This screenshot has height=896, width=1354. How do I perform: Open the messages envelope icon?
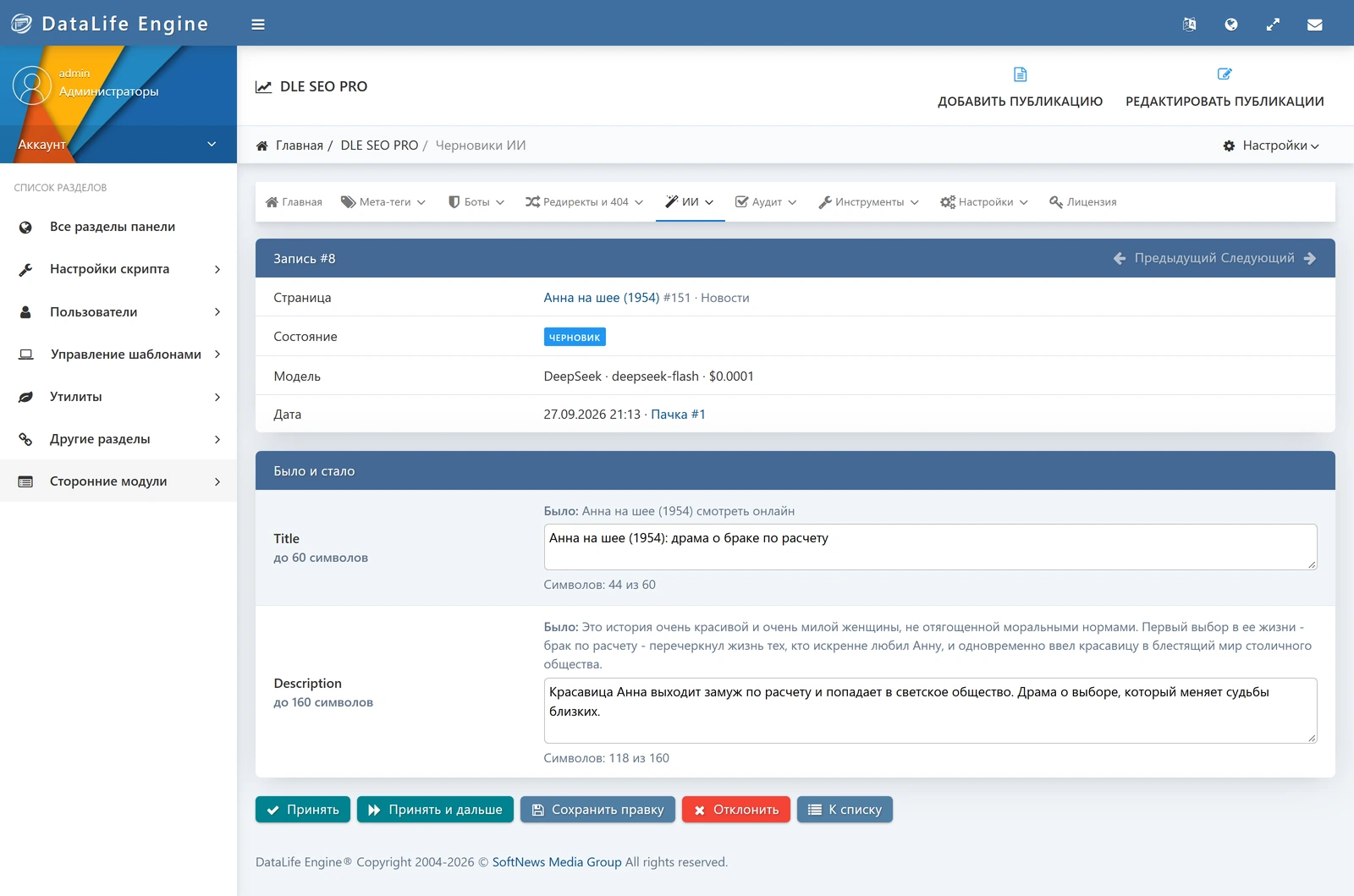(1315, 25)
